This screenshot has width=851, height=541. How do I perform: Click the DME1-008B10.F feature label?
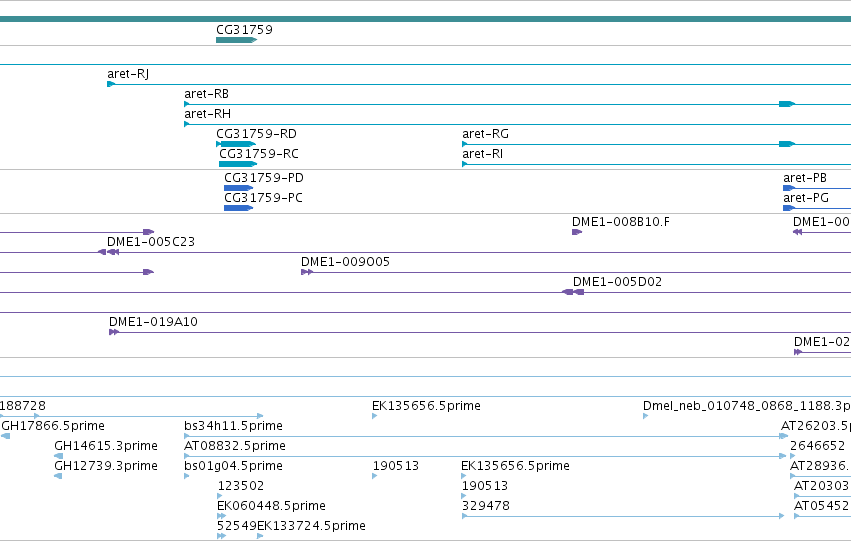[621, 222]
